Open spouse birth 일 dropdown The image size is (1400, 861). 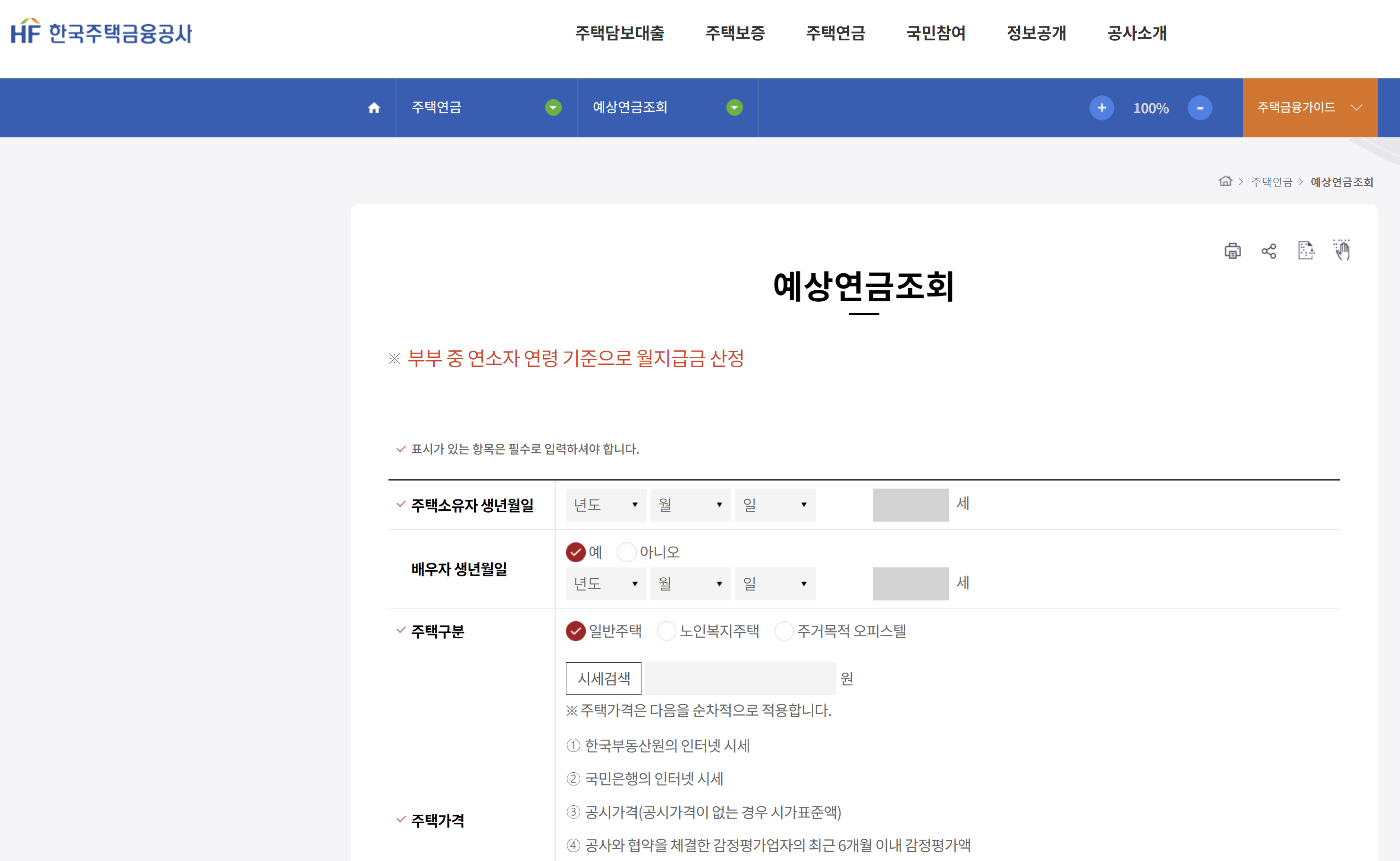pos(775,584)
